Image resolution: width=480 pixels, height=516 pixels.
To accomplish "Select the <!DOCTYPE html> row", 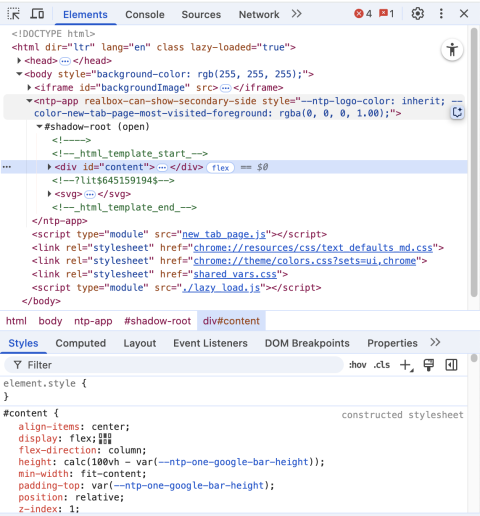I will [53, 34].
